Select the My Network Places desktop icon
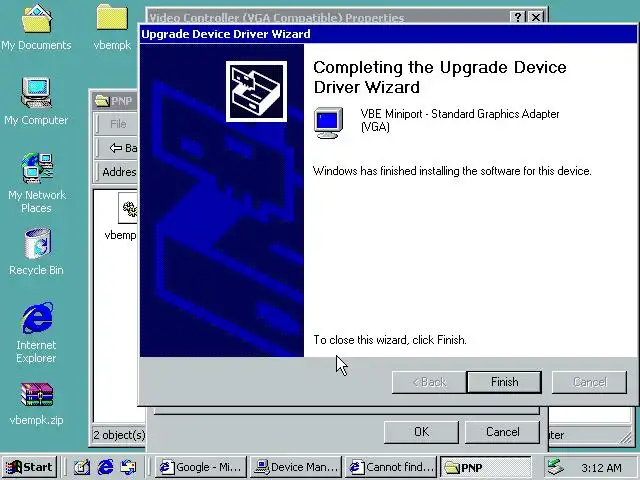This screenshot has width=640, height=480. tap(36, 183)
